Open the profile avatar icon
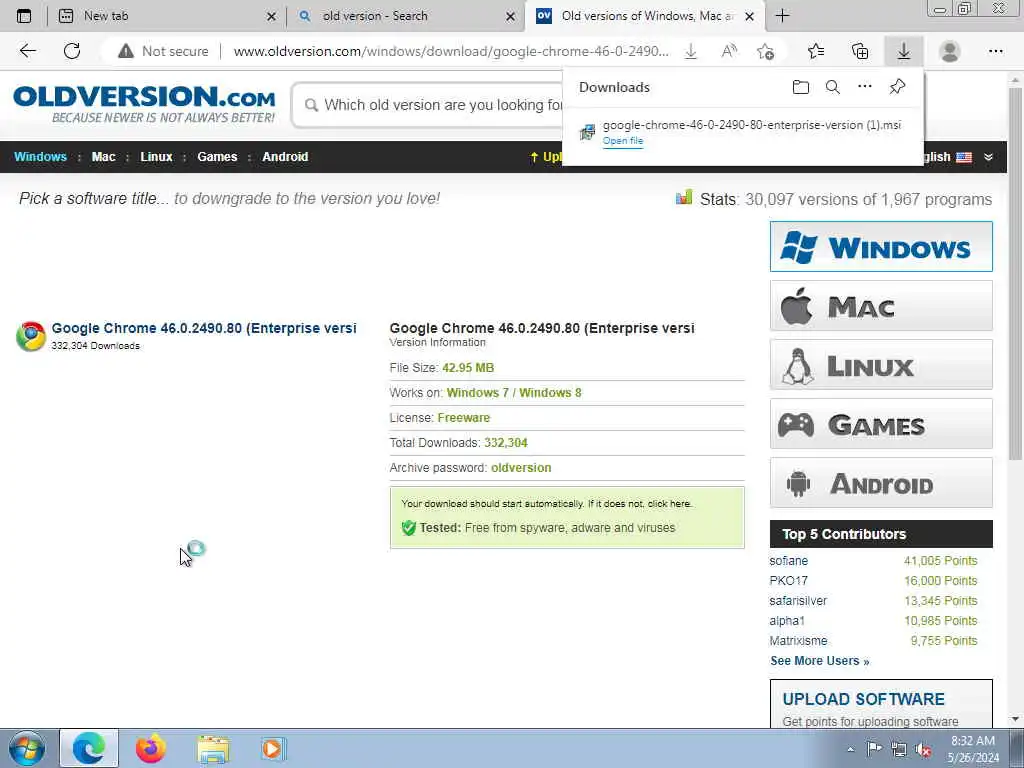 [x=950, y=51]
